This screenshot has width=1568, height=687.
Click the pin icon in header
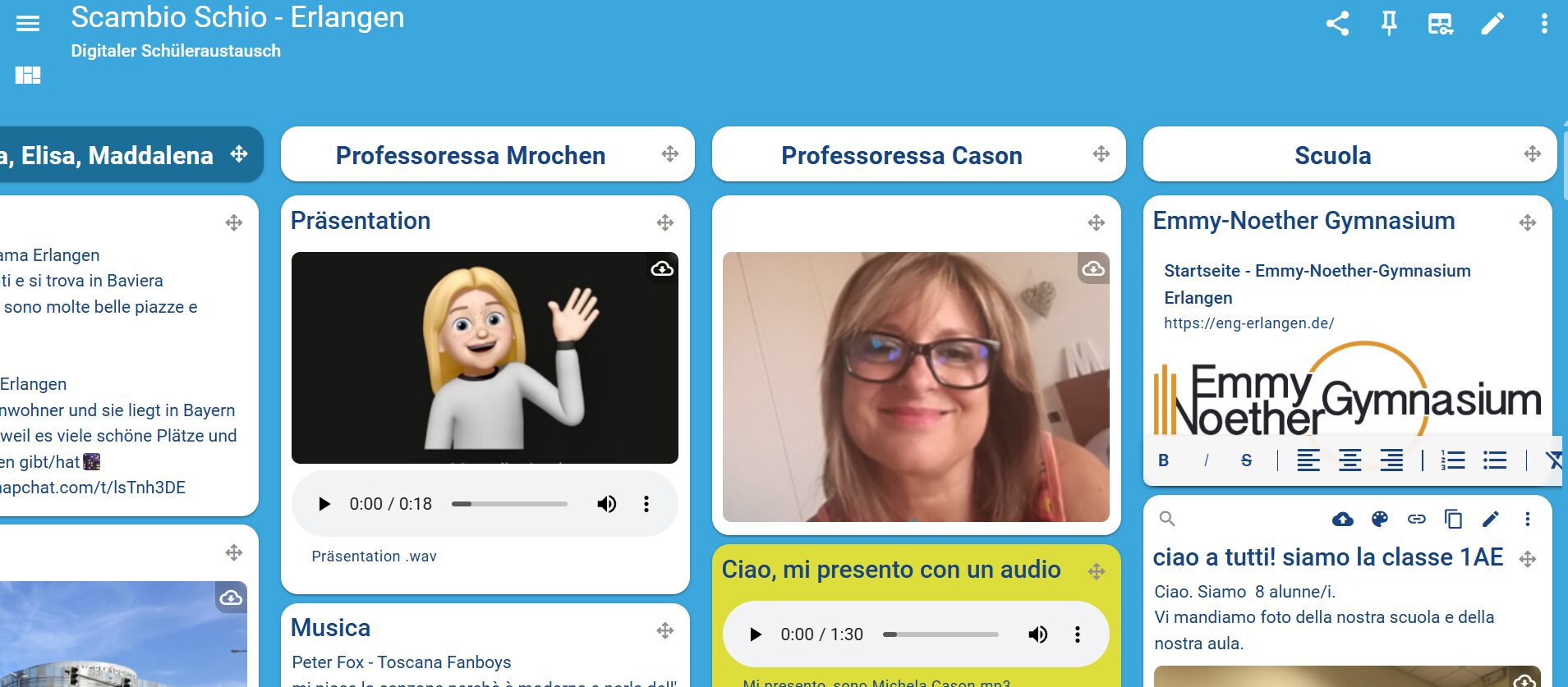click(x=1389, y=23)
